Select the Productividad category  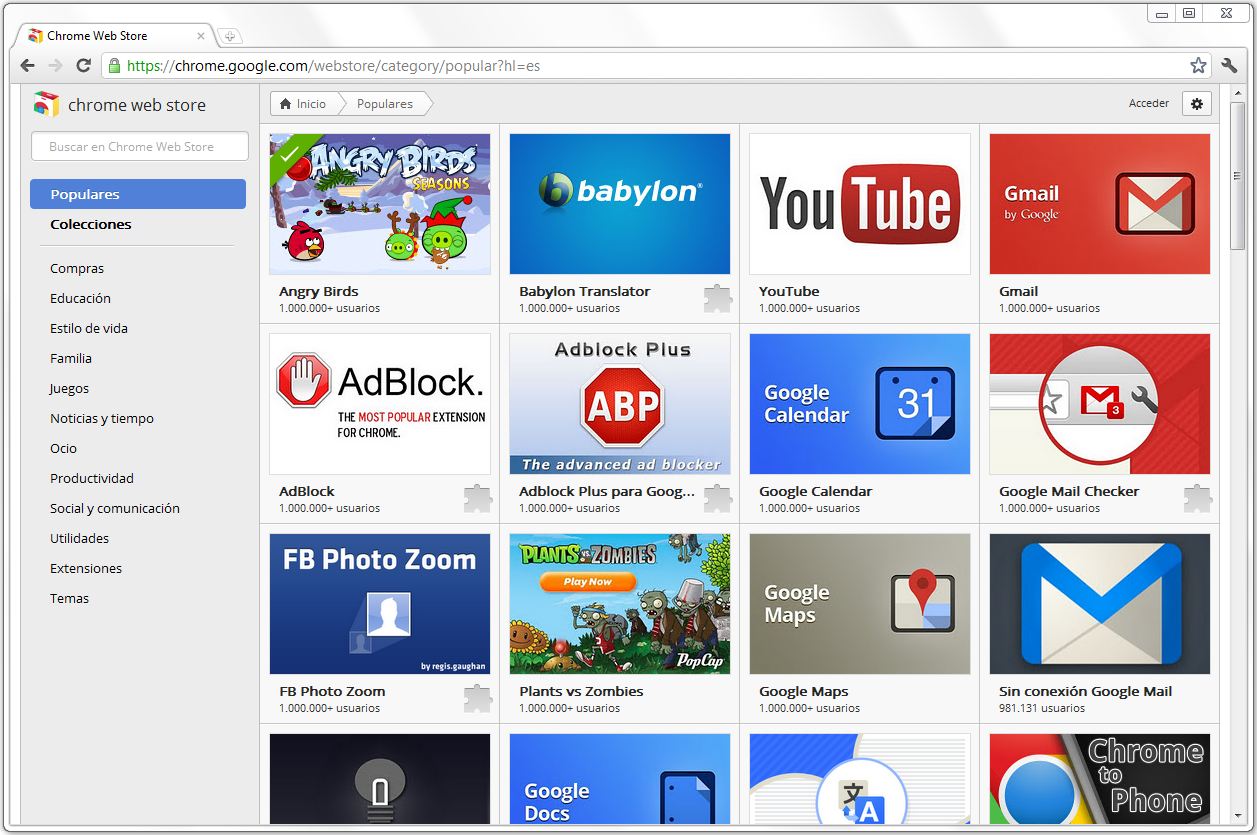coord(92,478)
